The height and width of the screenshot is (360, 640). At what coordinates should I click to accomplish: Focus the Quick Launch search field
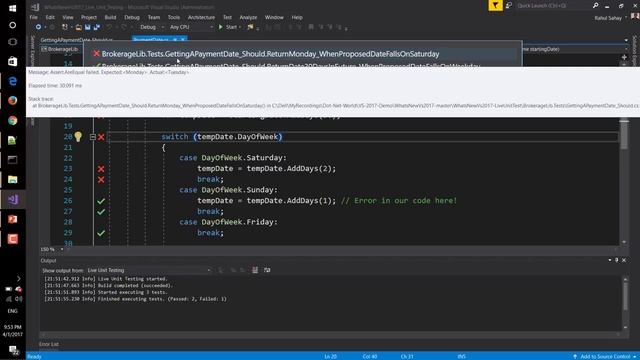click(x=553, y=6)
